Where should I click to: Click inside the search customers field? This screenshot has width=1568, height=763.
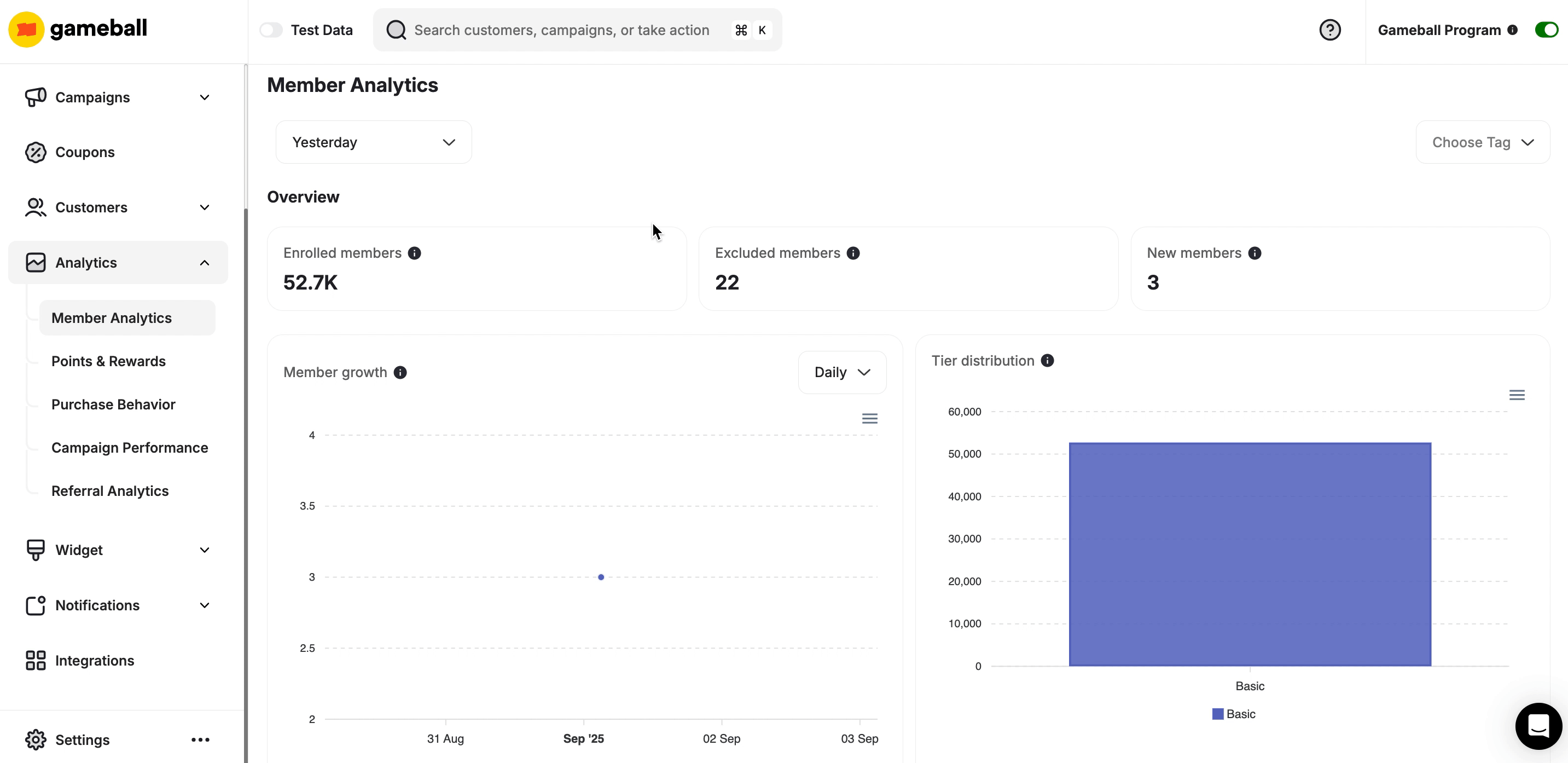click(x=560, y=29)
